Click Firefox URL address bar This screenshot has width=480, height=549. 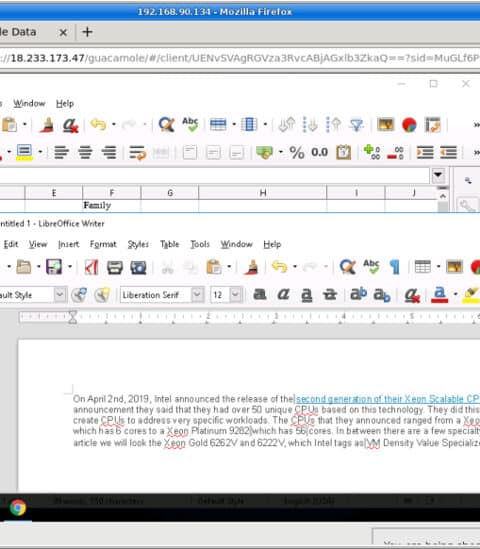pos(240,58)
